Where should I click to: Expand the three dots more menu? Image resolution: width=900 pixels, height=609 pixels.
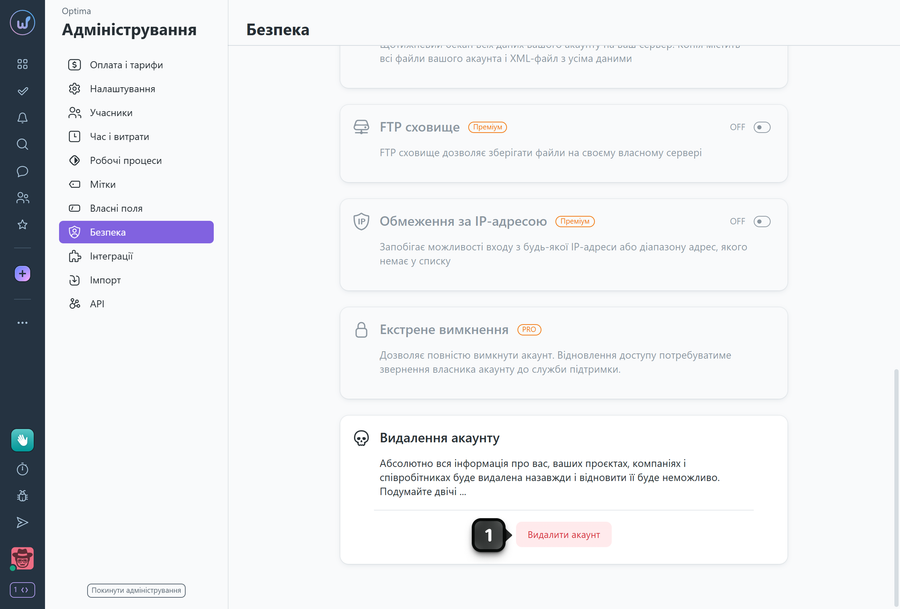pos(22,323)
